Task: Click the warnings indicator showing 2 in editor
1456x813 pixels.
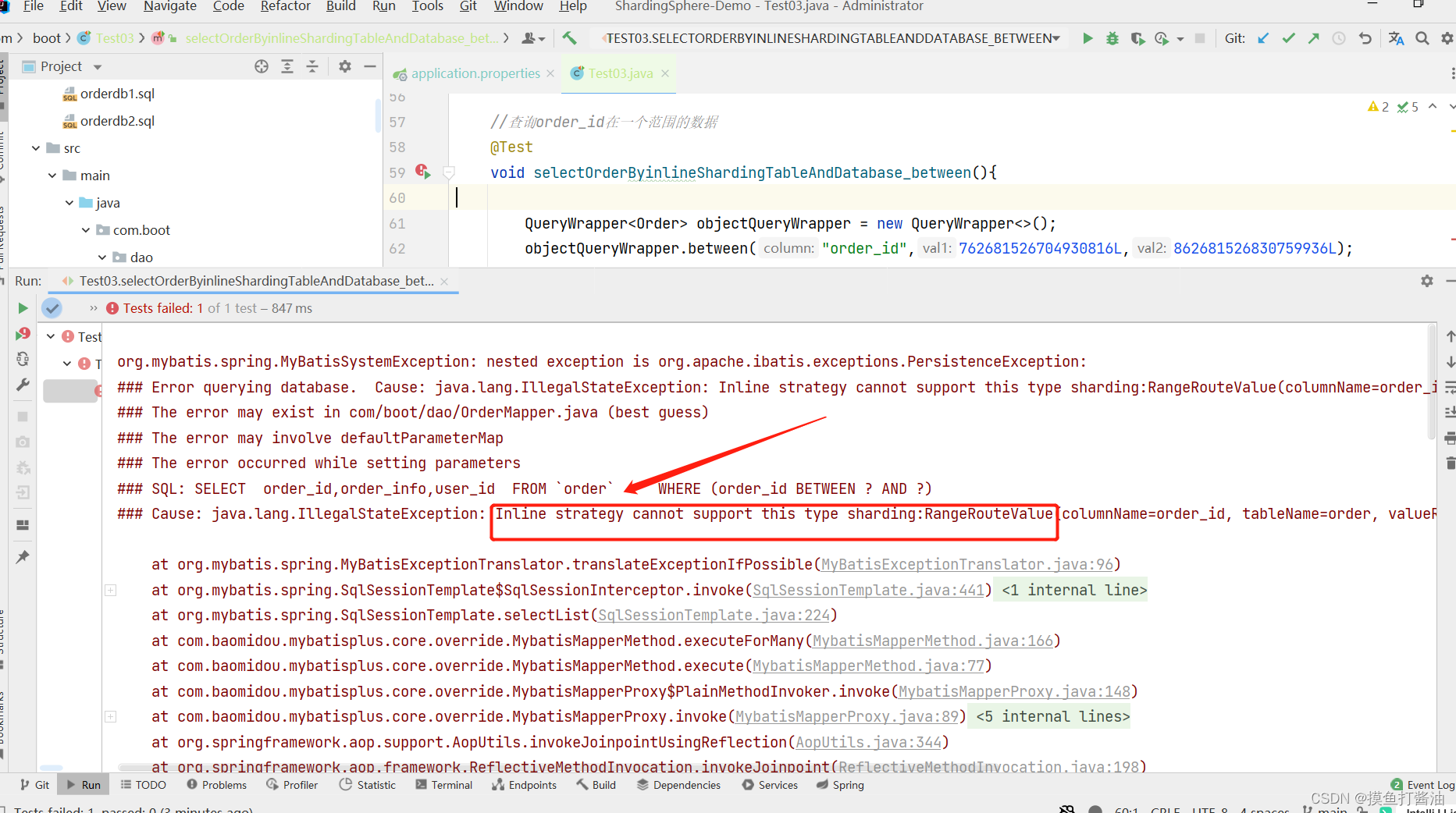Action: 1378,107
